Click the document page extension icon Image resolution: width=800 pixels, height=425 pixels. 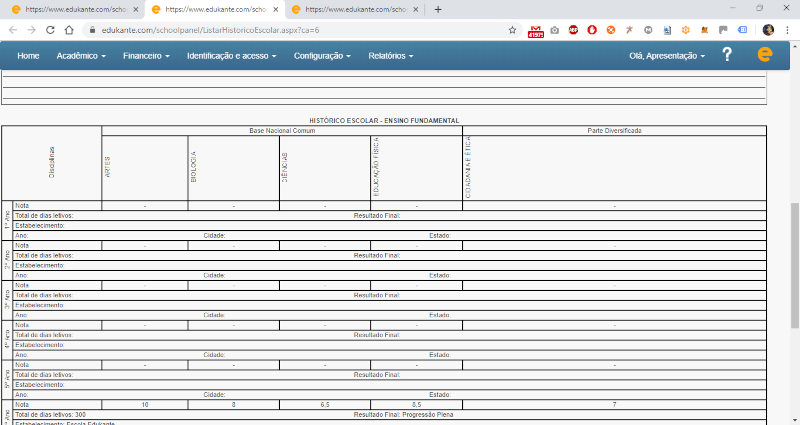[x=667, y=30]
